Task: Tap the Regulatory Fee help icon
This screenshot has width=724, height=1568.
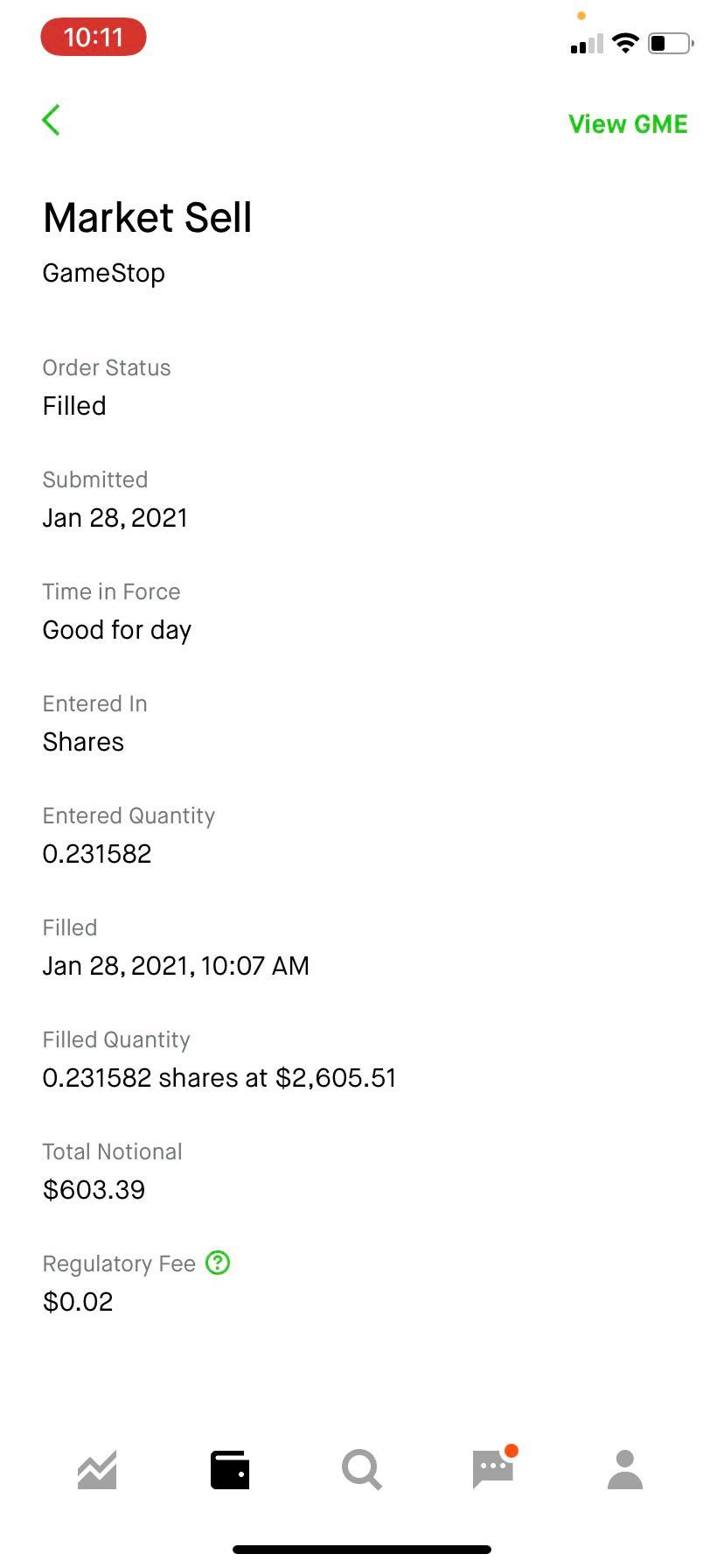Action: point(218,1263)
